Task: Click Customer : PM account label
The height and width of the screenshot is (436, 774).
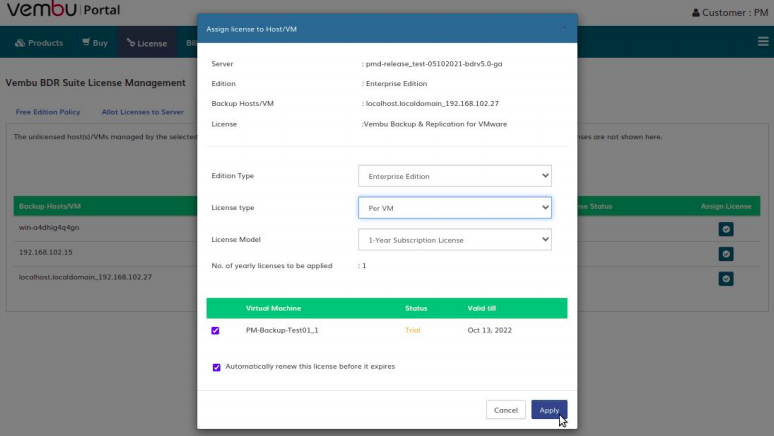Action: coord(735,13)
